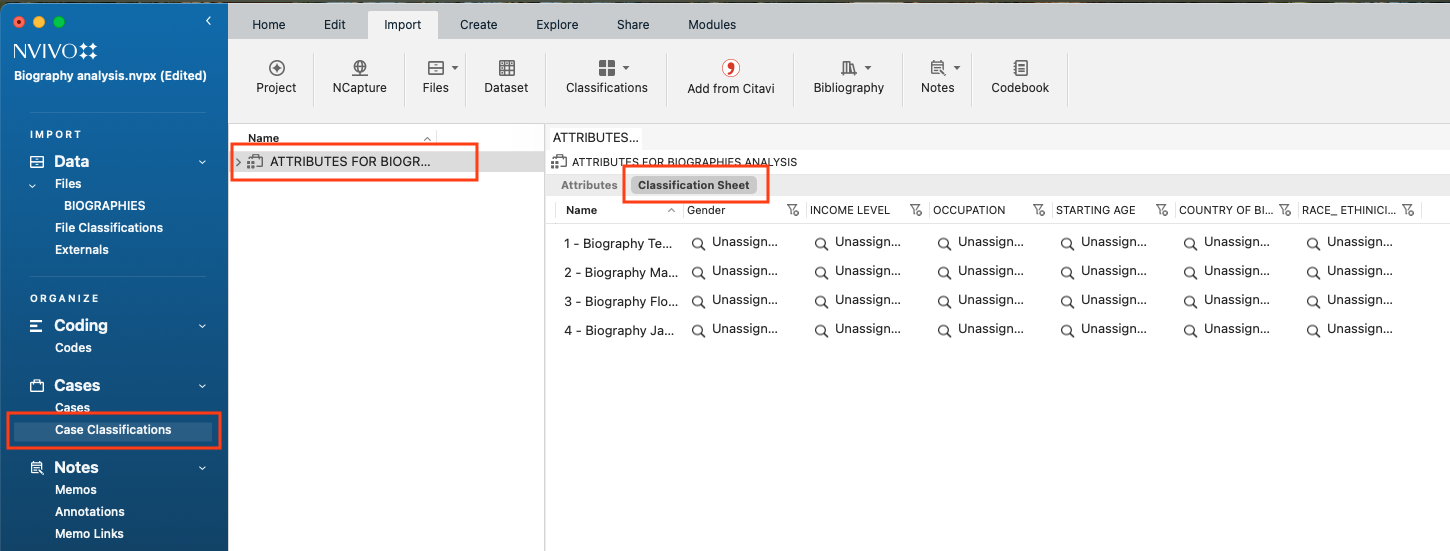Screen dimensions: 1450x551
Task: Select the Attributes tab
Action: click(x=589, y=185)
